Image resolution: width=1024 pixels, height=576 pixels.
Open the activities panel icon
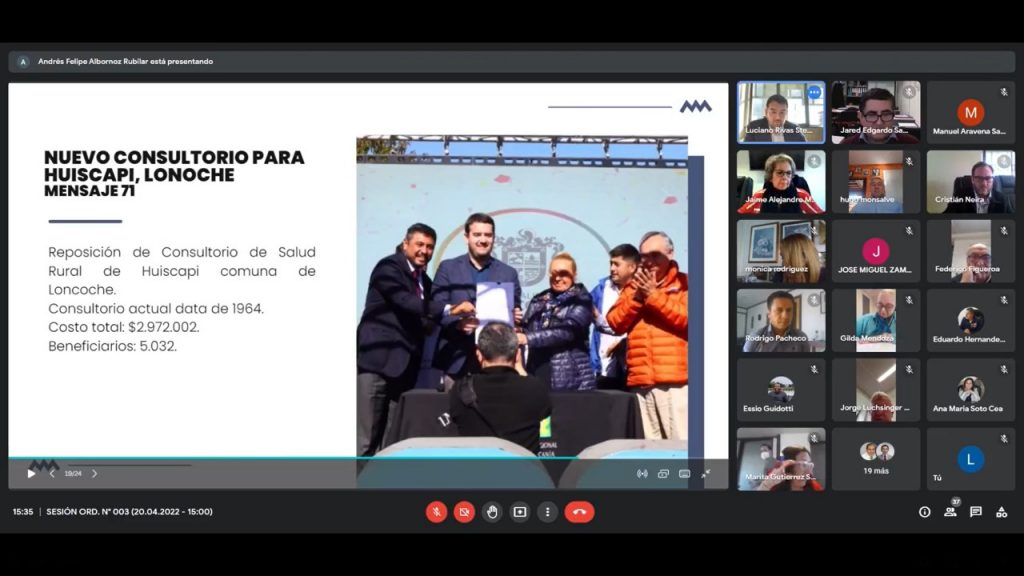pyautogui.click(x=1001, y=512)
